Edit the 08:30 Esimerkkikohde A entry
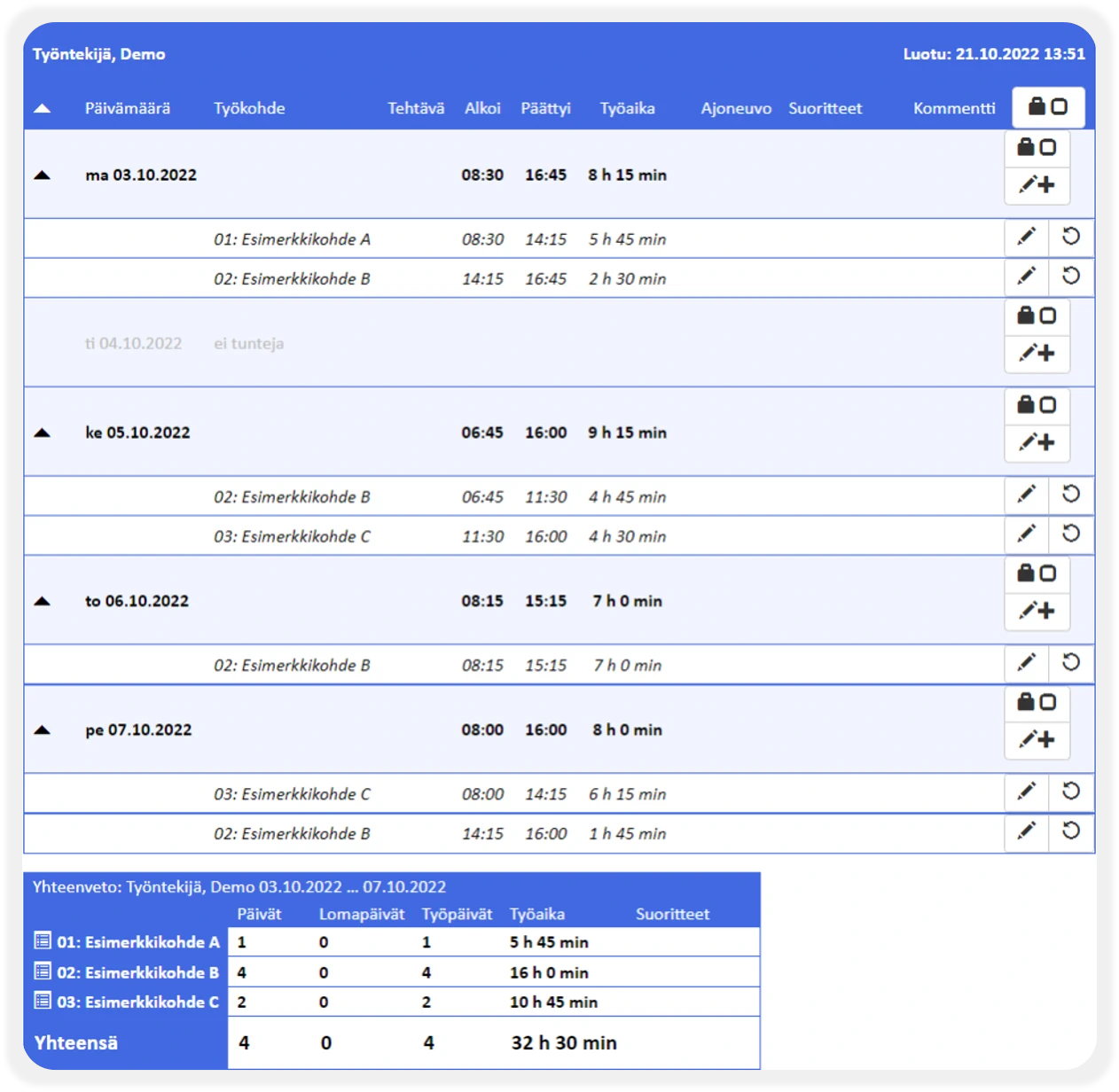Viewport: 1119px width, 1092px height. point(1026,237)
